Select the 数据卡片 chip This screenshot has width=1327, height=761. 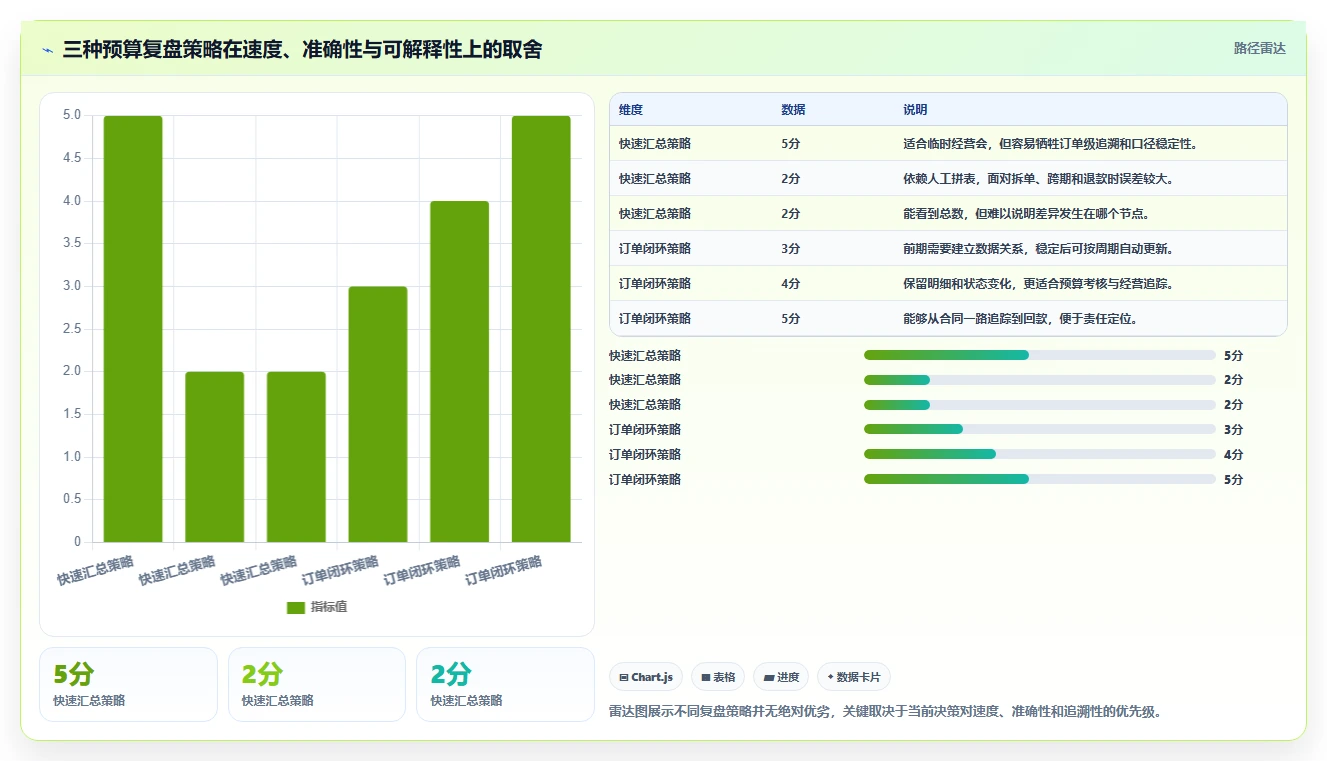(x=854, y=677)
